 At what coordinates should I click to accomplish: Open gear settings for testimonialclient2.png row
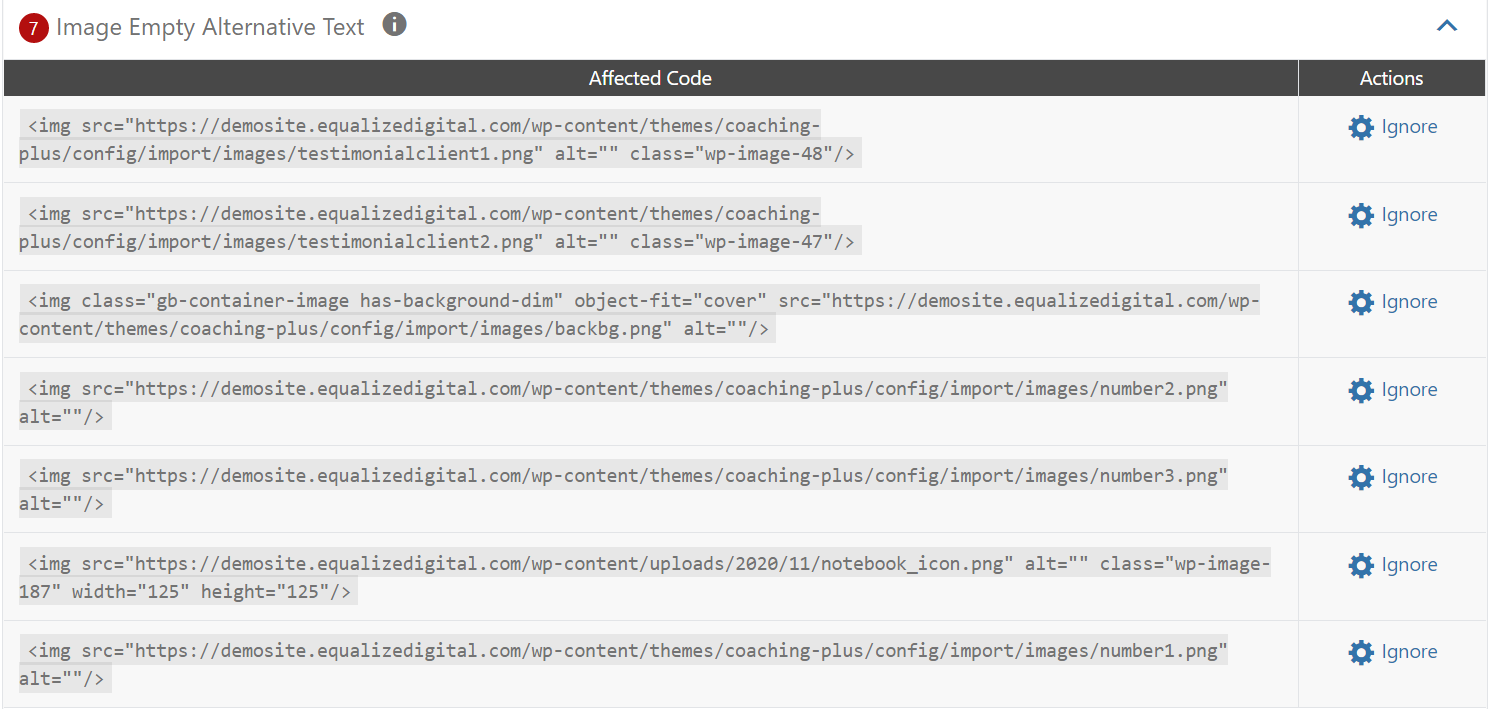coord(1361,215)
